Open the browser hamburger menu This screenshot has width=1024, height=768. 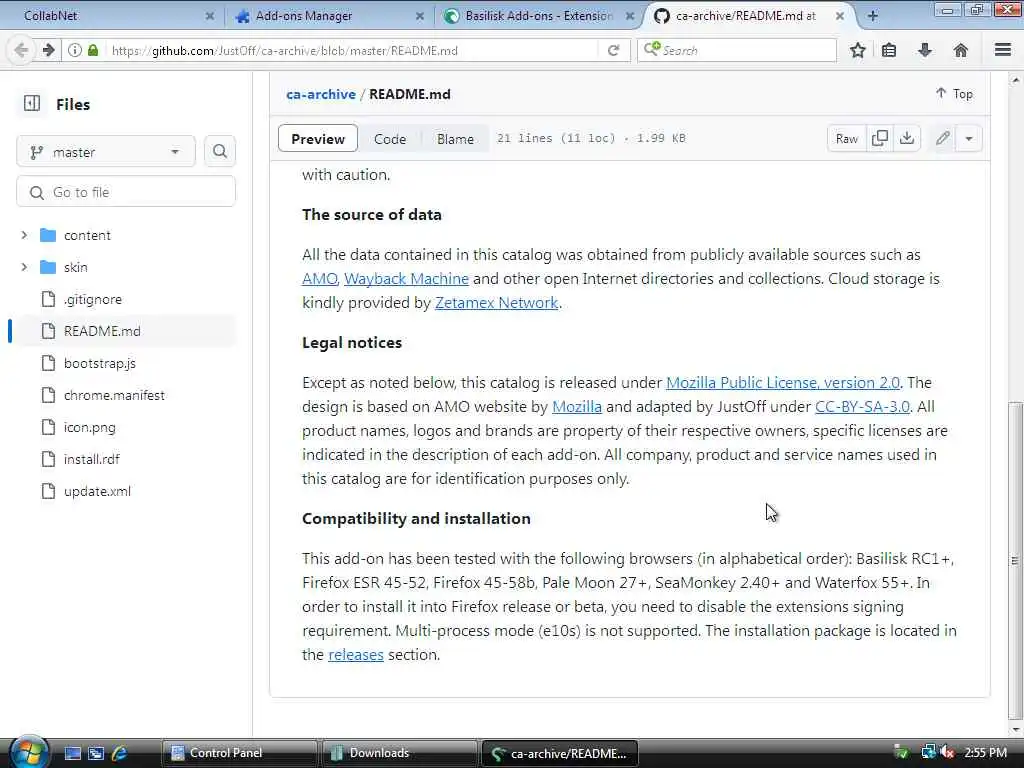(x=1003, y=50)
